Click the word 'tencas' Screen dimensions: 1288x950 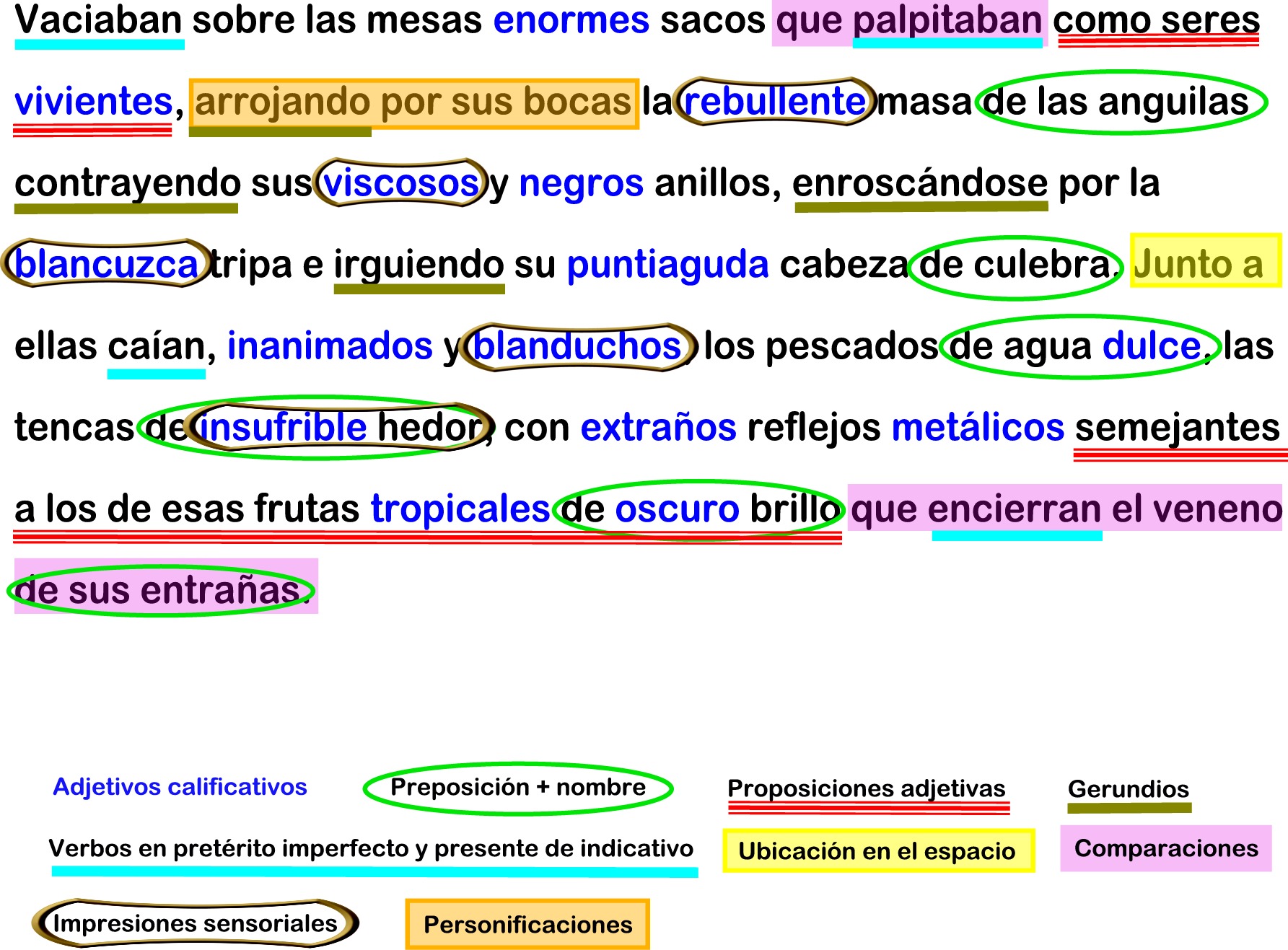click(x=74, y=428)
